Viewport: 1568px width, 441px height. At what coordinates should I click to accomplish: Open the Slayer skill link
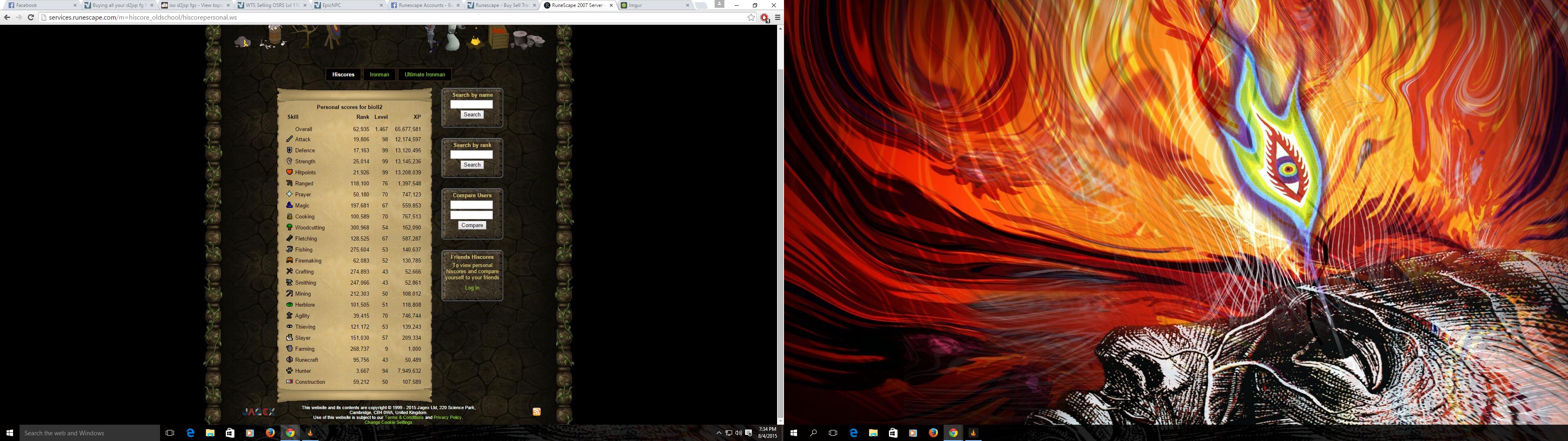click(x=303, y=338)
